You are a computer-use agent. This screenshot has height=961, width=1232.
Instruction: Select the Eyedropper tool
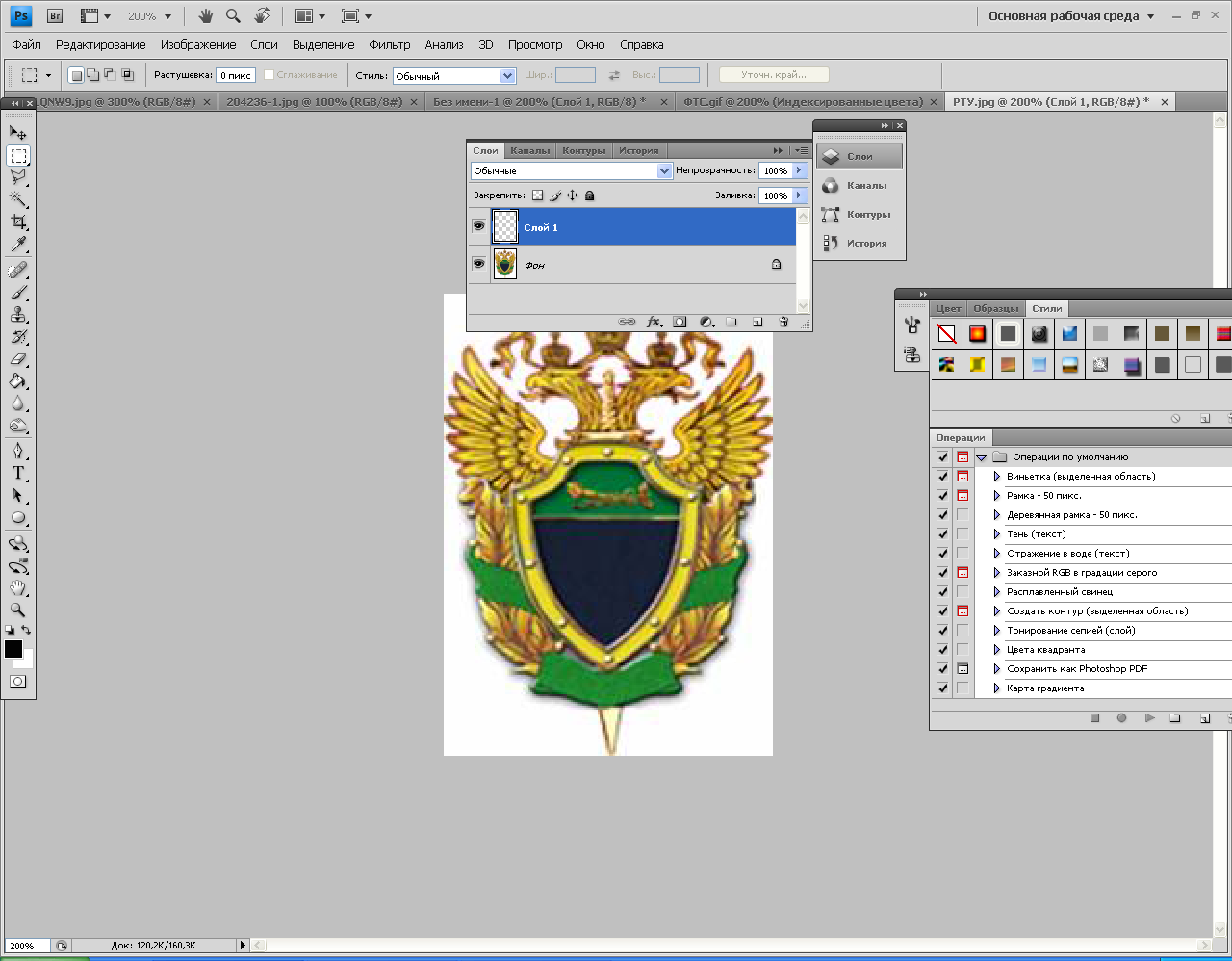pyautogui.click(x=18, y=245)
